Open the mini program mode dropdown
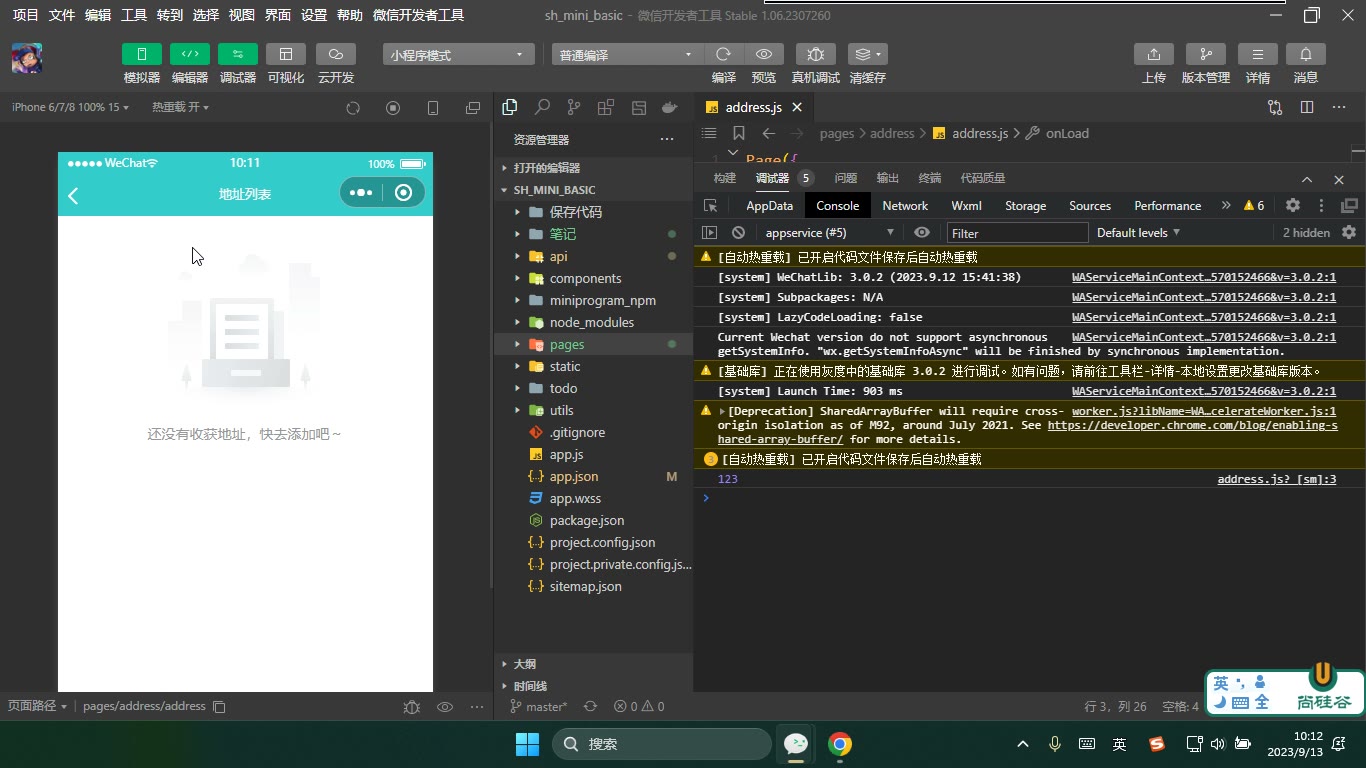The height and width of the screenshot is (768, 1366). [458, 55]
